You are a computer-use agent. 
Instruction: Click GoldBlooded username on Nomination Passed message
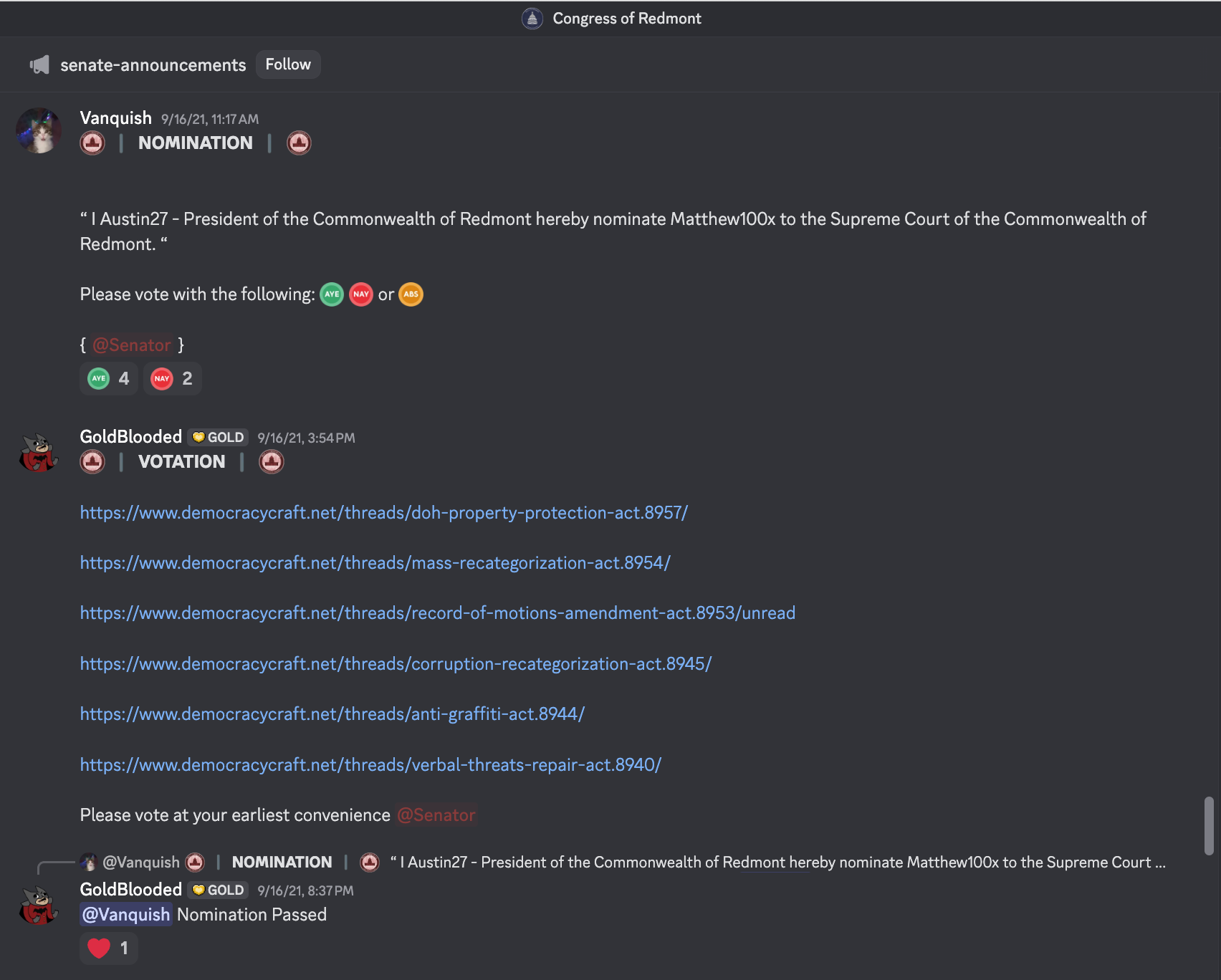pos(131,890)
